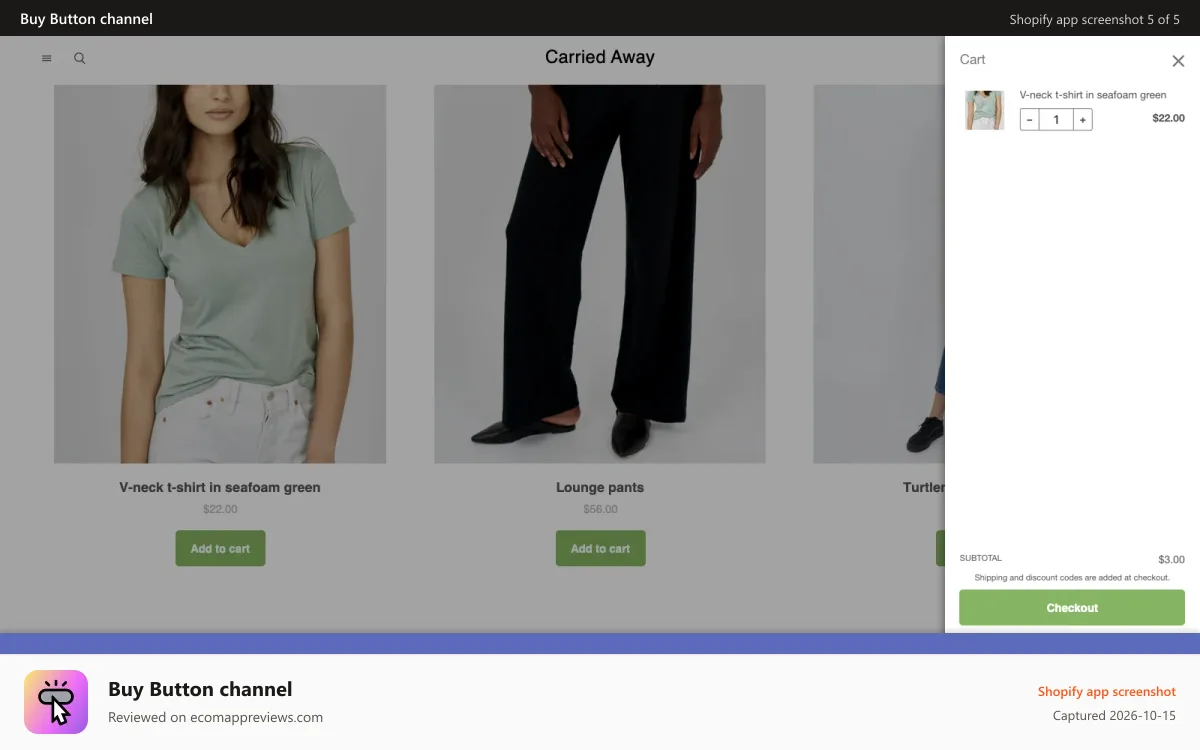Viewport: 1200px width, 750px height.
Task: Add V-neck t-shirt to cart
Action: click(x=220, y=548)
